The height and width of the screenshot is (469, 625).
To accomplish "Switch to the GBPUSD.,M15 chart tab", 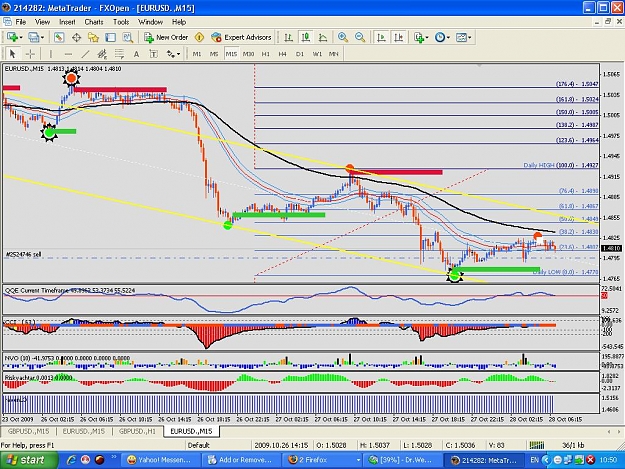I will (28, 431).
